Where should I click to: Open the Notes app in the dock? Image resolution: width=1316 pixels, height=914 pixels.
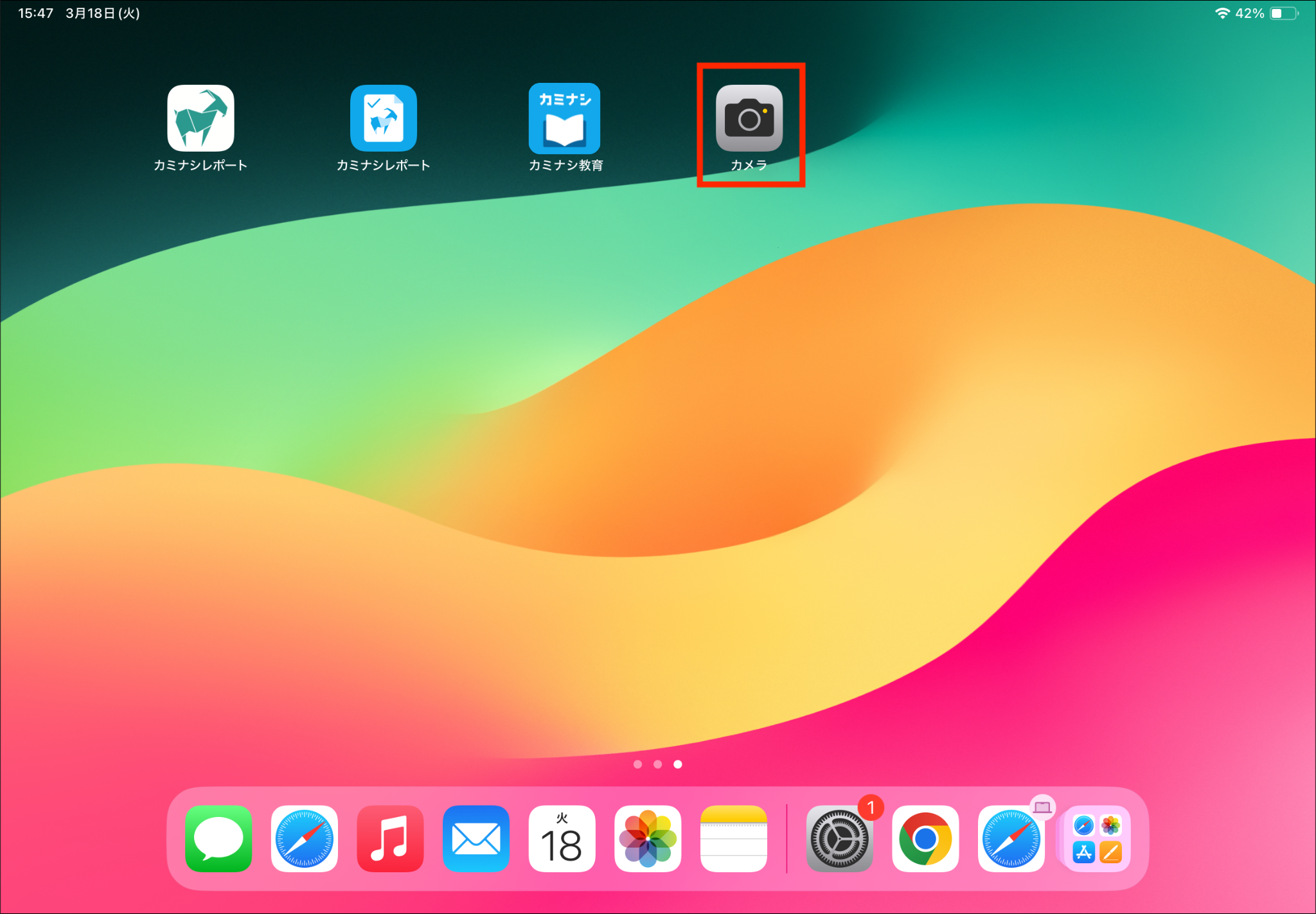point(734,839)
